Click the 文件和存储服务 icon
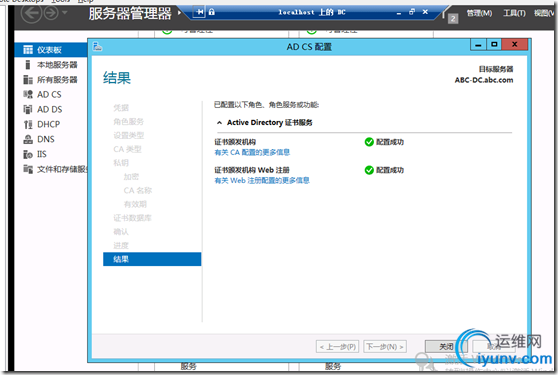The height and width of the screenshot is (375, 558). tap(28, 169)
